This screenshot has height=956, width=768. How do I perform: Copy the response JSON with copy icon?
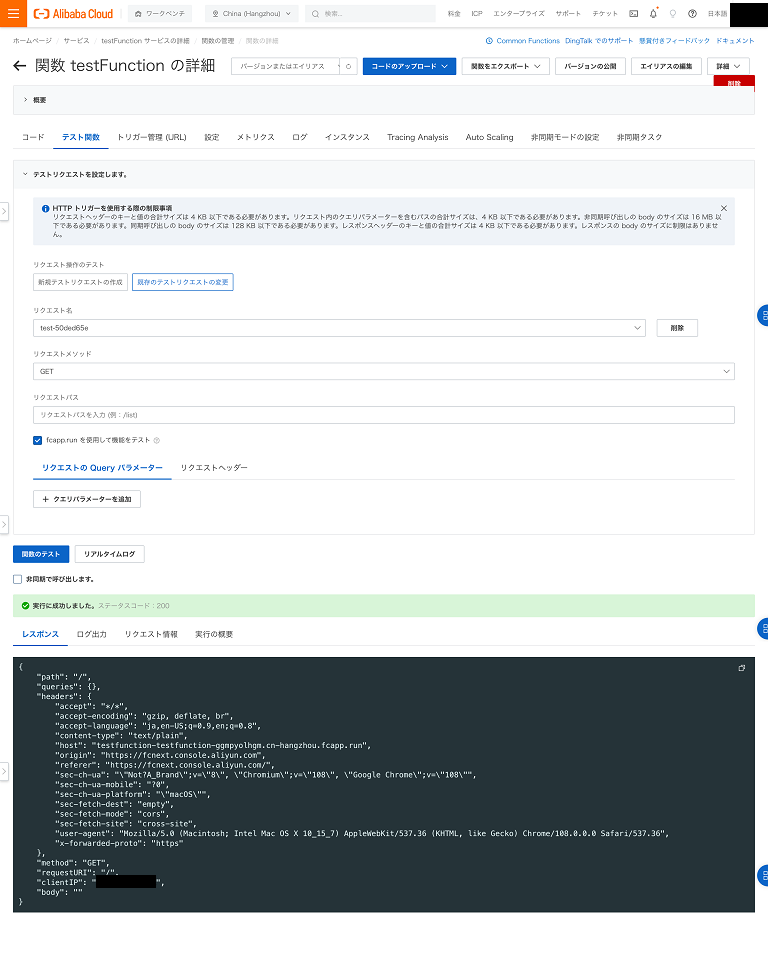coord(741,667)
